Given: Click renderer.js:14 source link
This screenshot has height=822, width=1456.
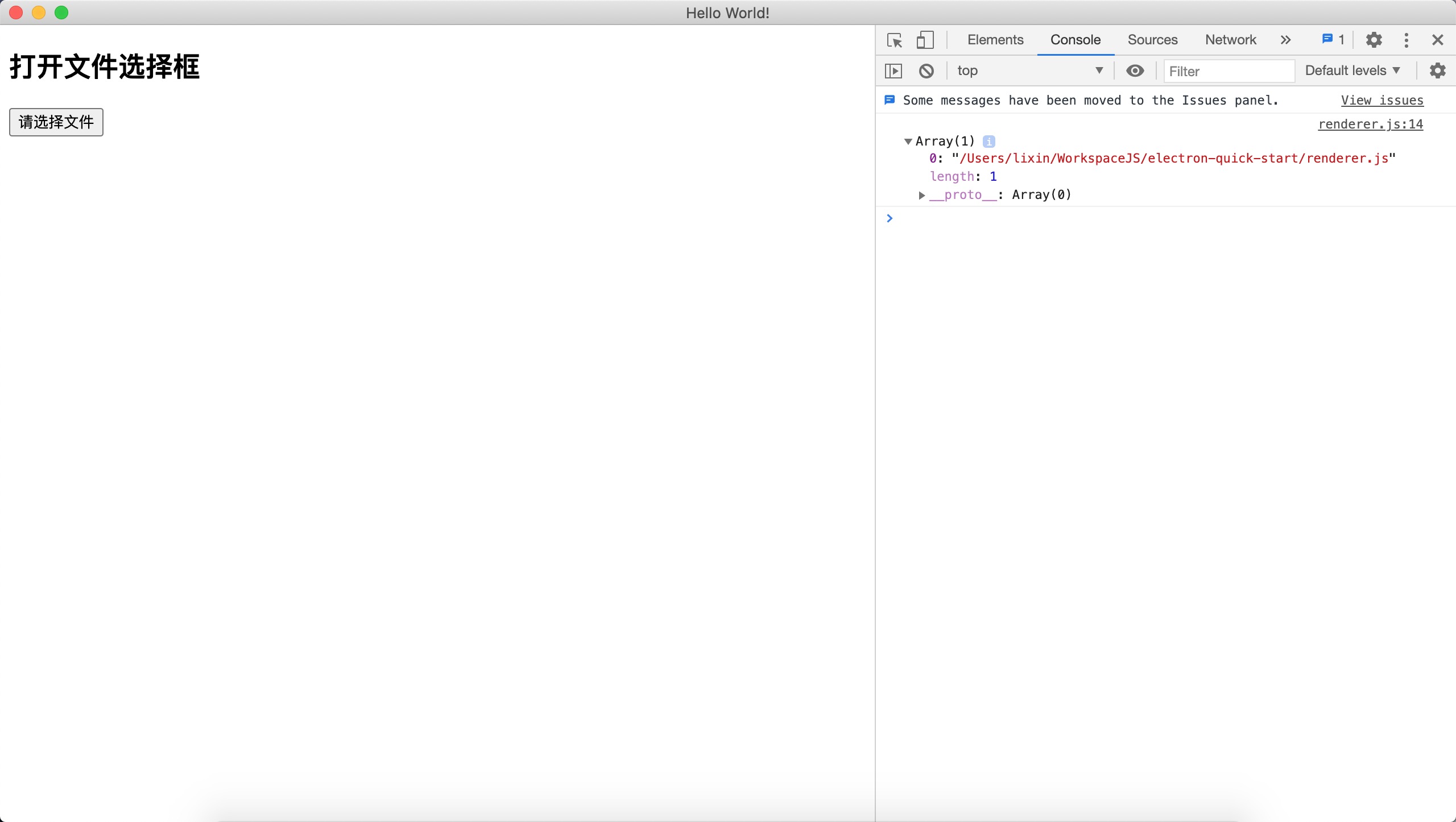Looking at the screenshot, I should coord(1372,123).
